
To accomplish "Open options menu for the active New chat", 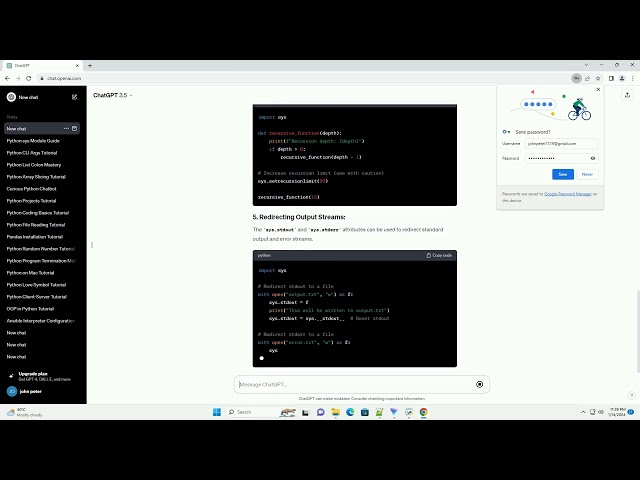I will (66, 129).
